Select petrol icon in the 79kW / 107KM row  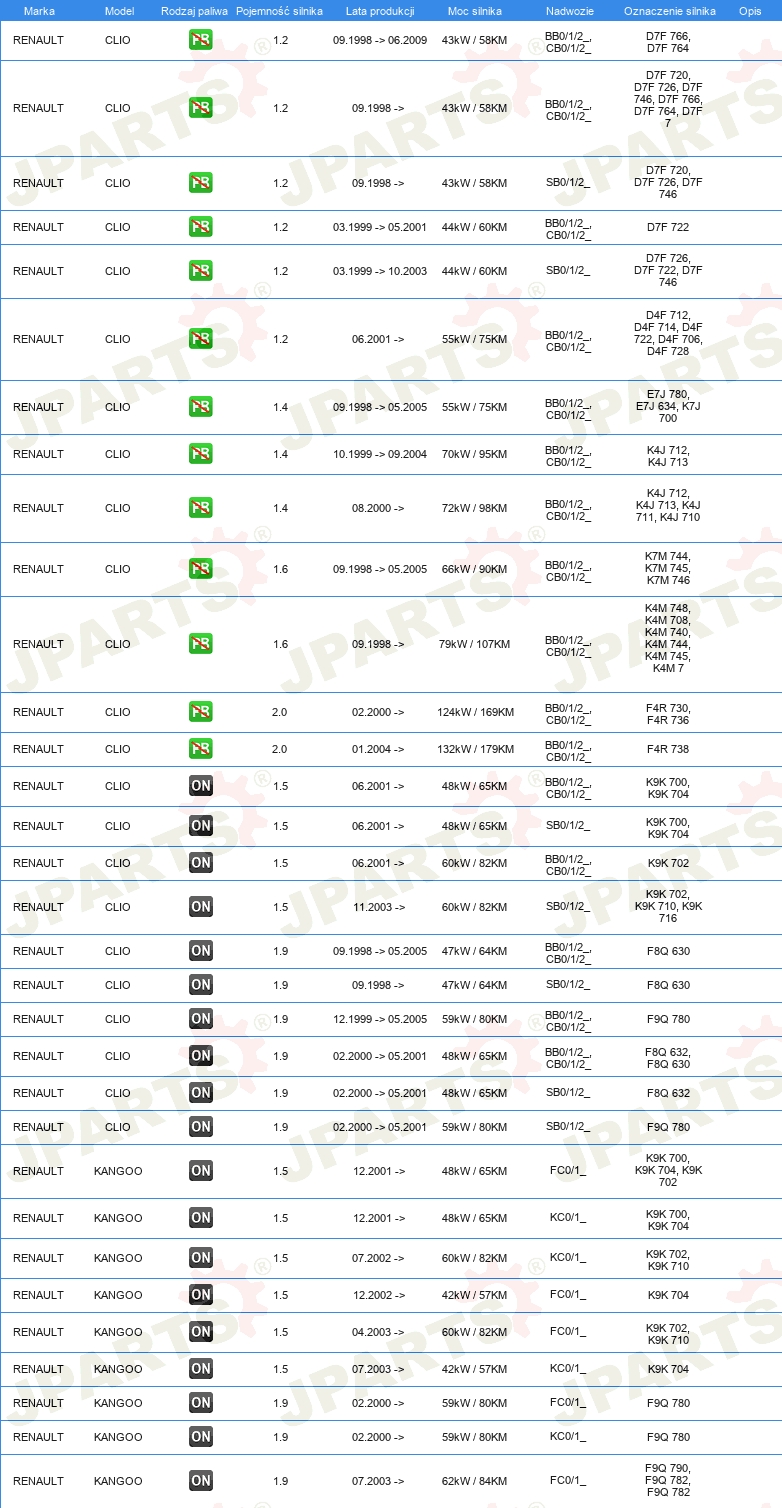pyautogui.click(x=201, y=644)
